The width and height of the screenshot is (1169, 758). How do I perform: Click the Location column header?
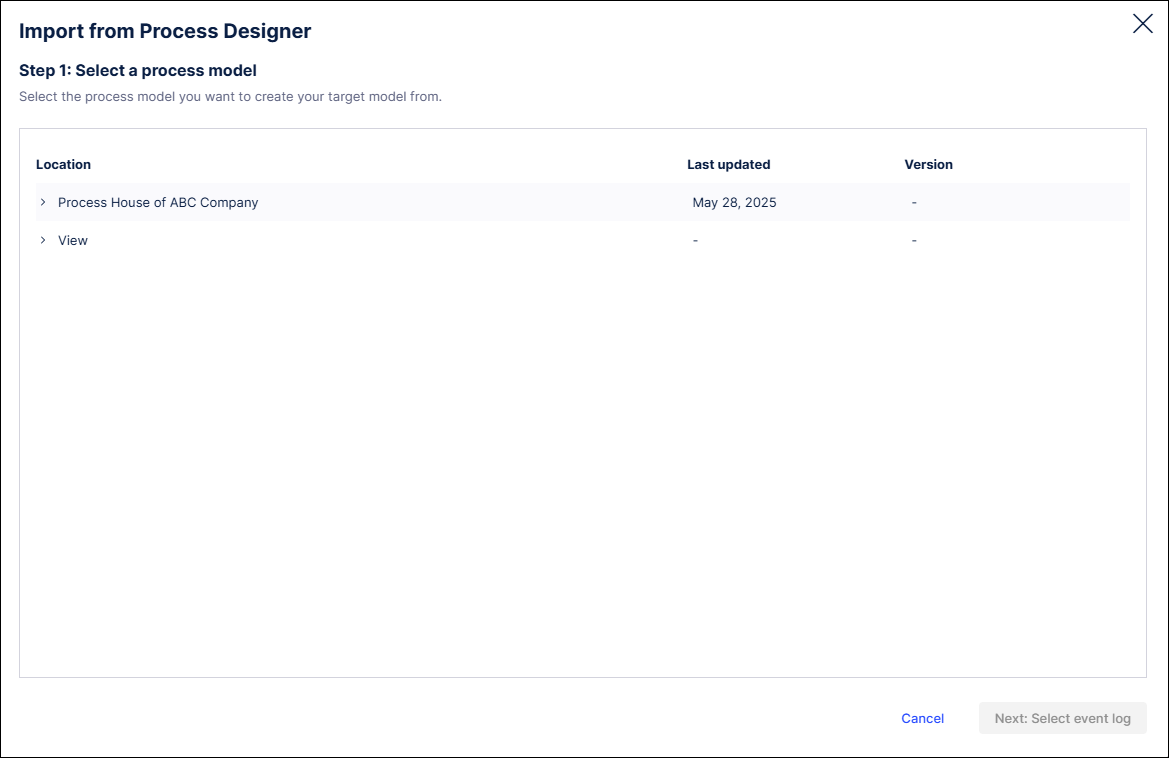tap(63, 165)
